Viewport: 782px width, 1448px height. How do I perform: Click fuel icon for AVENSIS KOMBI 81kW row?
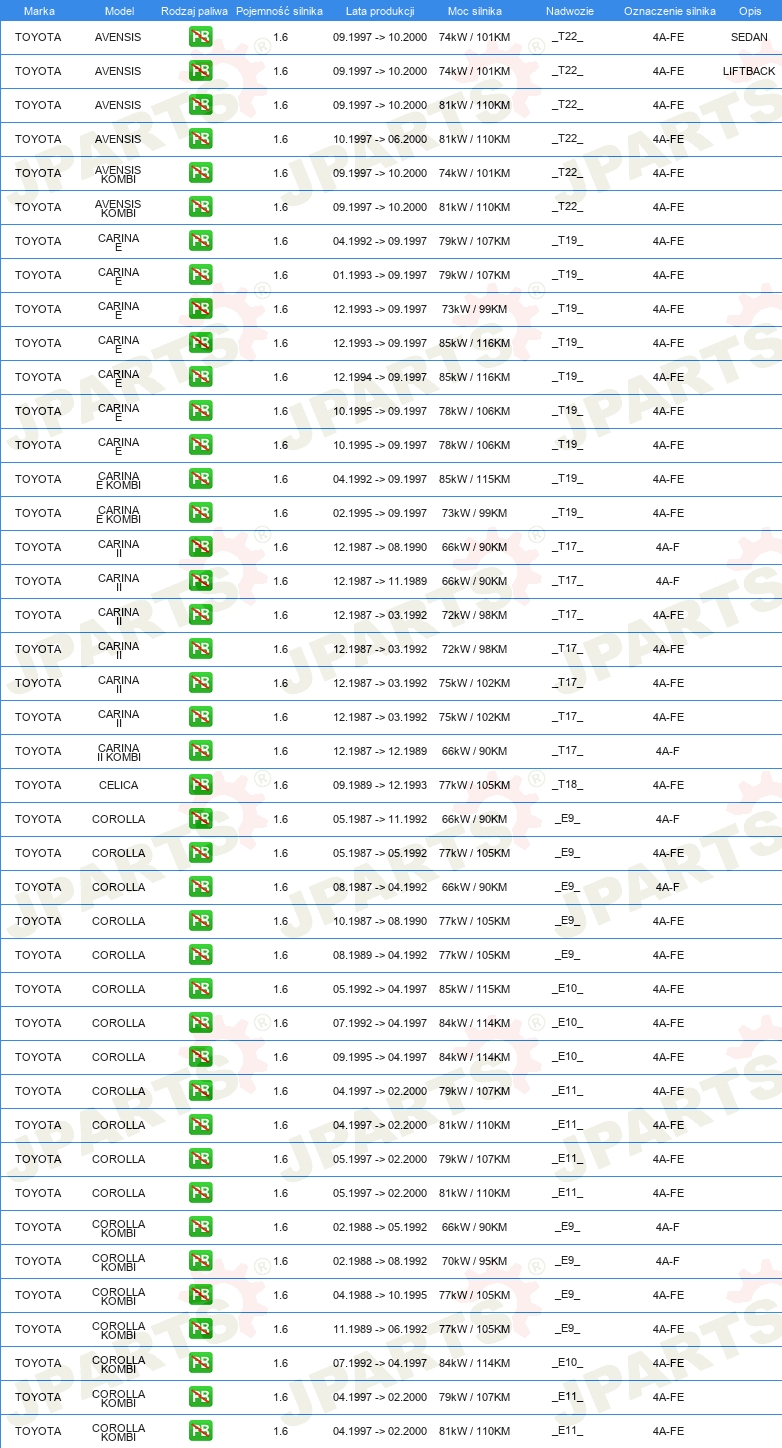tap(200, 207)
